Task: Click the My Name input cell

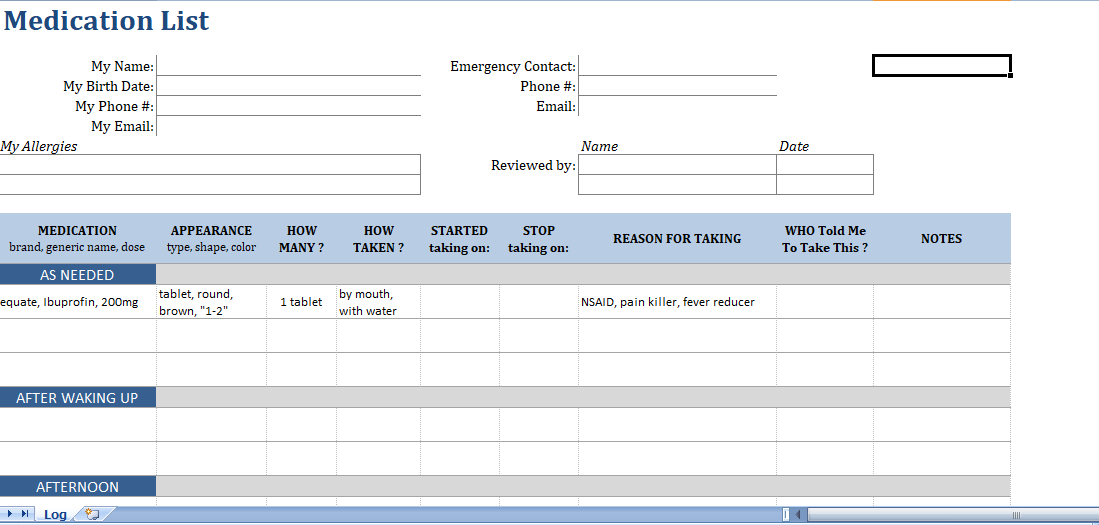Action: 288,66
